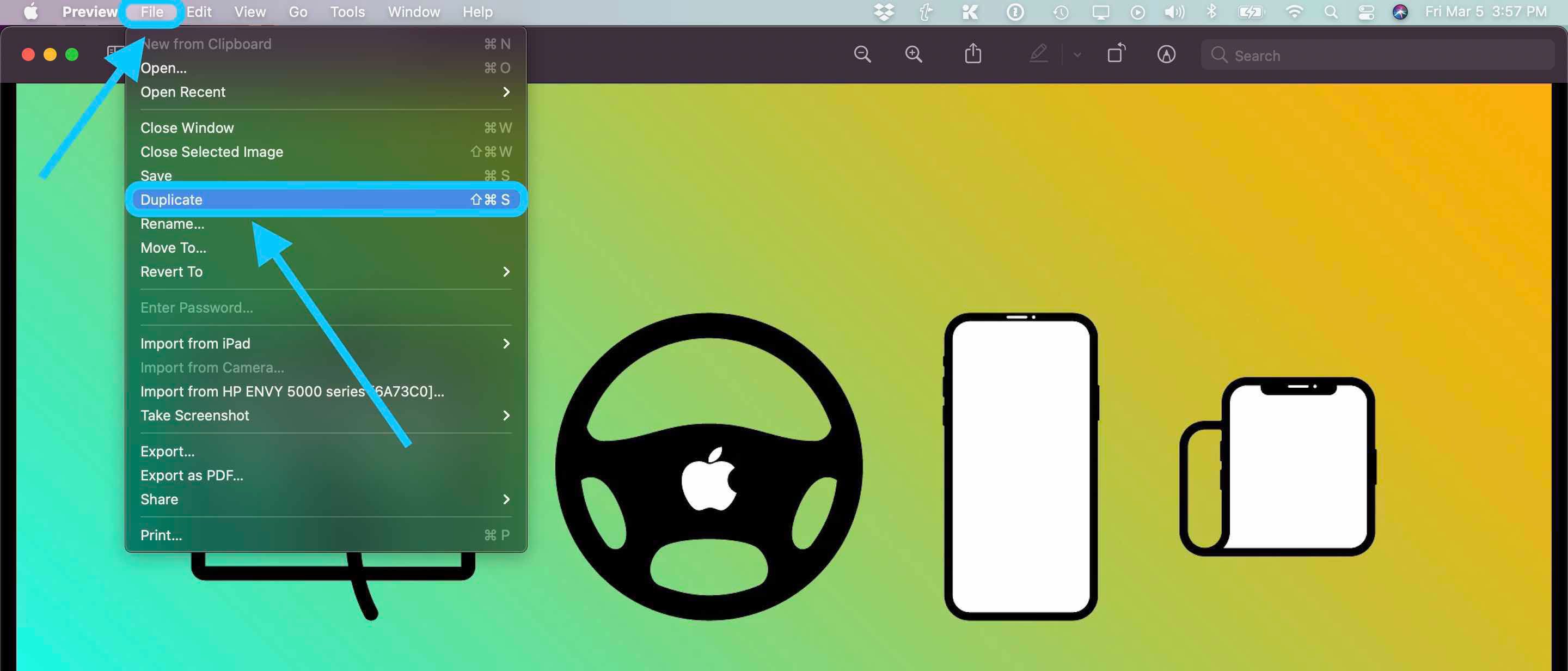Click the Now Playing menu bar icon
1568x671 pixels.
(1137, 11)
